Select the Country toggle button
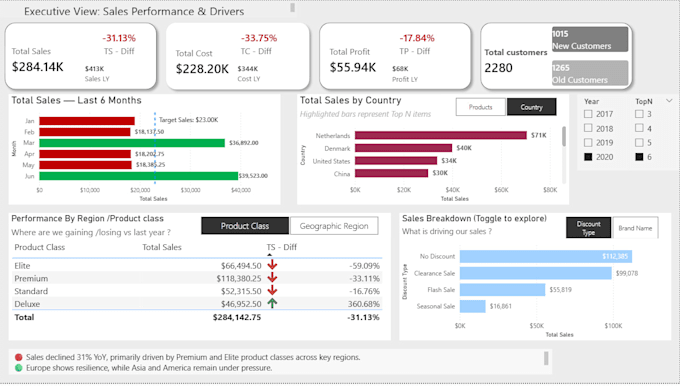680x386 pixels. coord(531,107)
